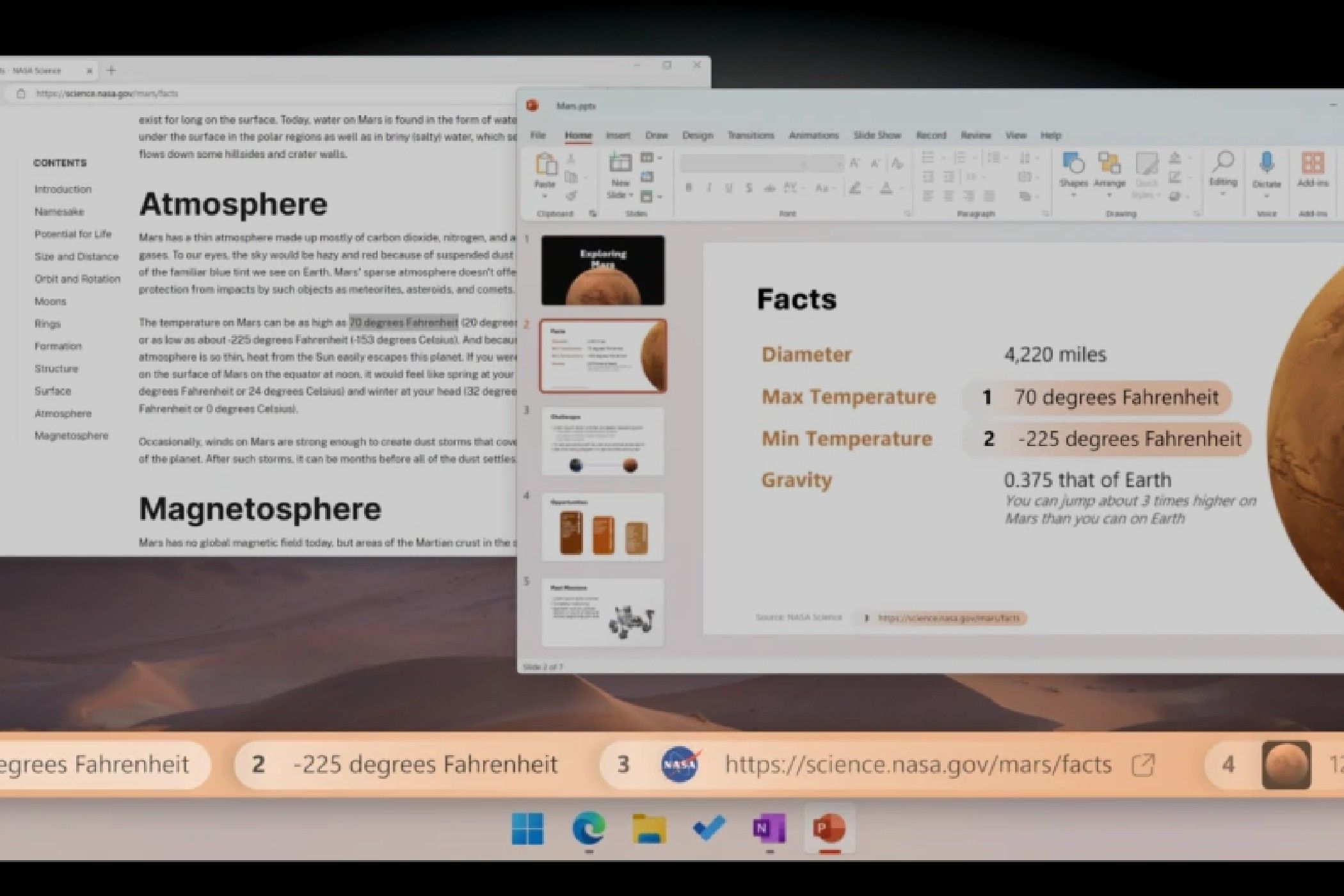Launch Microsoft Edge from taskbar
This screenshot has width=1344, height=896.
(x=588, y=829)
